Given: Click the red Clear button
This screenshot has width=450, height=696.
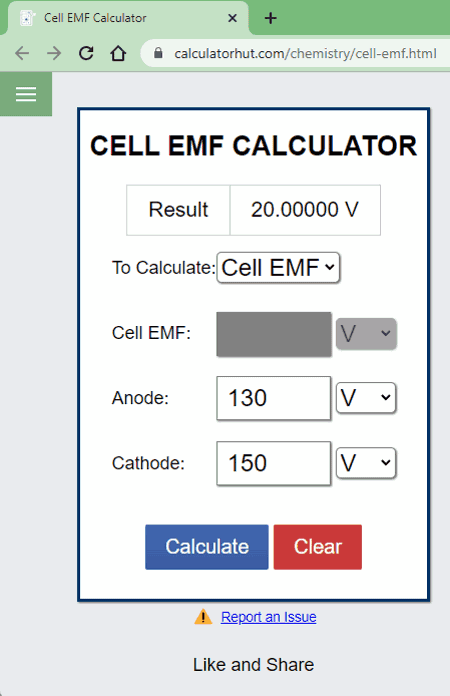Looking at the screenshot, I should (x=318, y=547).
